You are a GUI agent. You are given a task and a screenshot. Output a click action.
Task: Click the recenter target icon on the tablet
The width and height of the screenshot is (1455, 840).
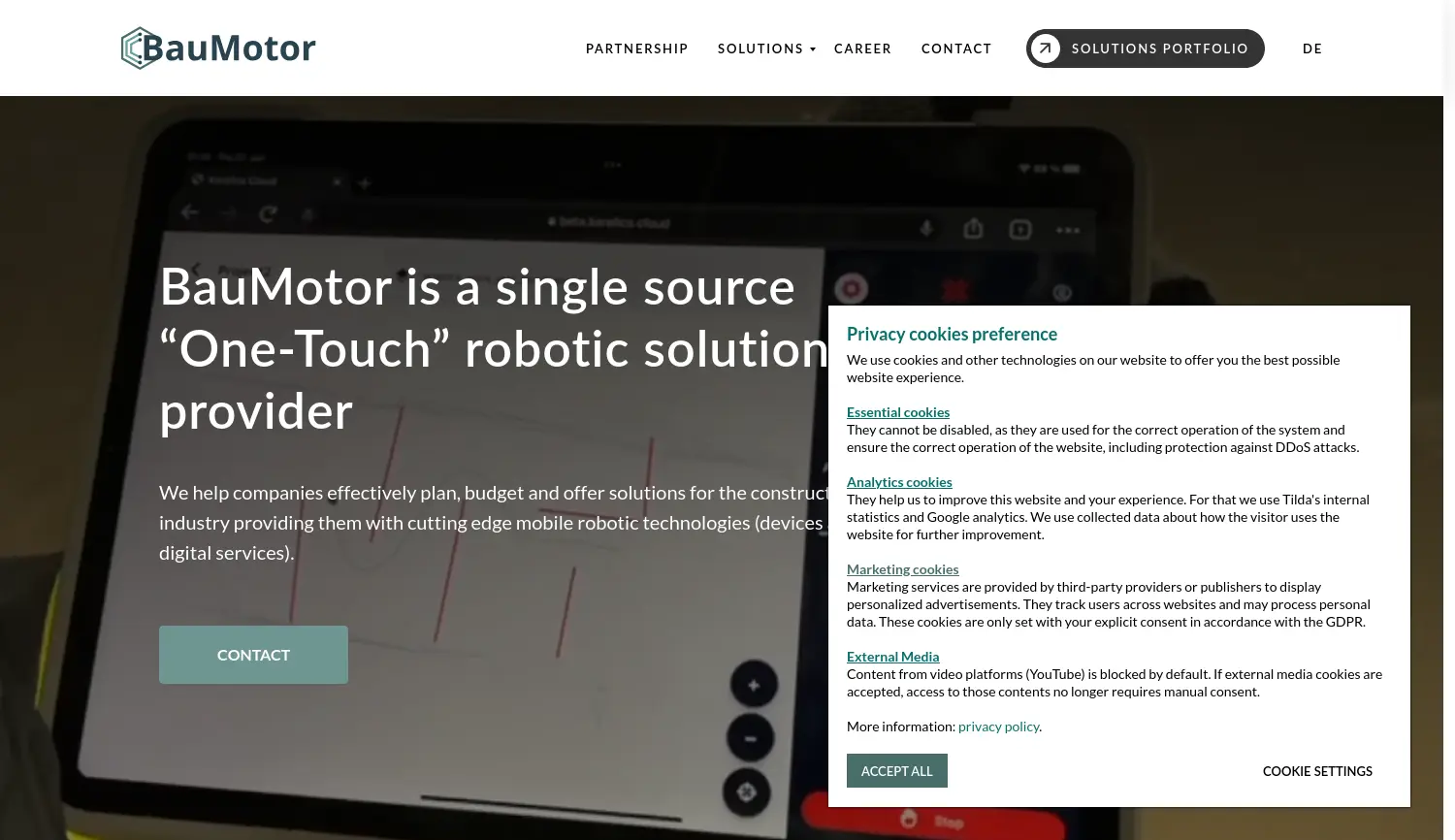click(747, 792)
